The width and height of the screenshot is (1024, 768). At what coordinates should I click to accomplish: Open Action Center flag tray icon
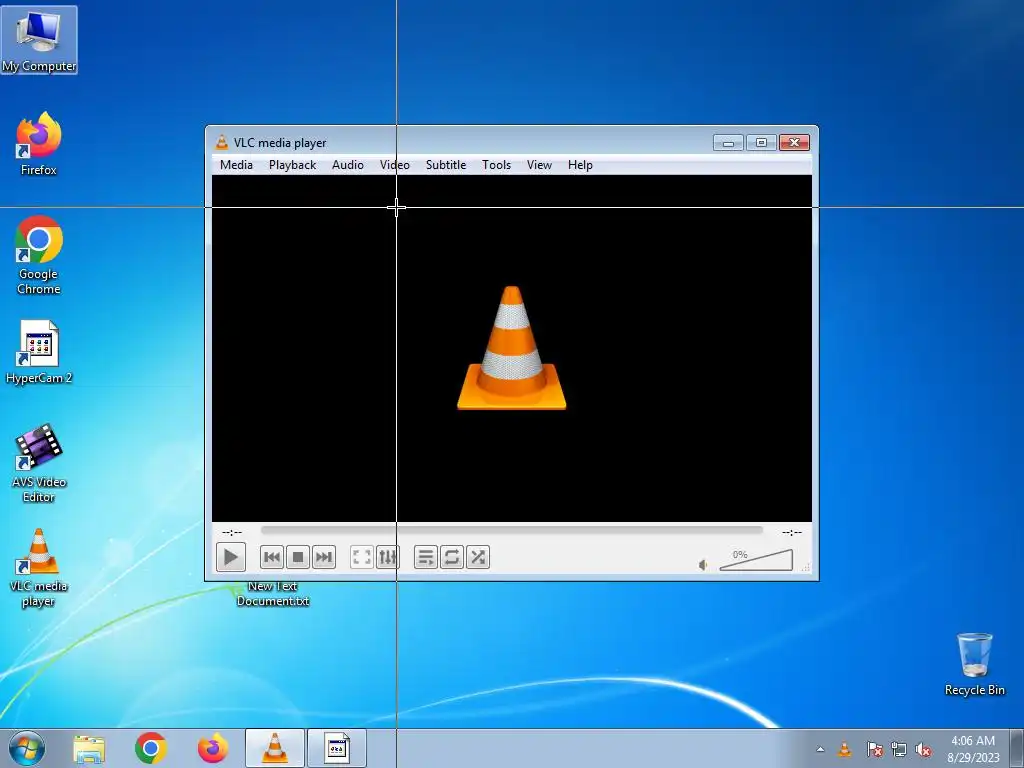(x=874, y=750)
